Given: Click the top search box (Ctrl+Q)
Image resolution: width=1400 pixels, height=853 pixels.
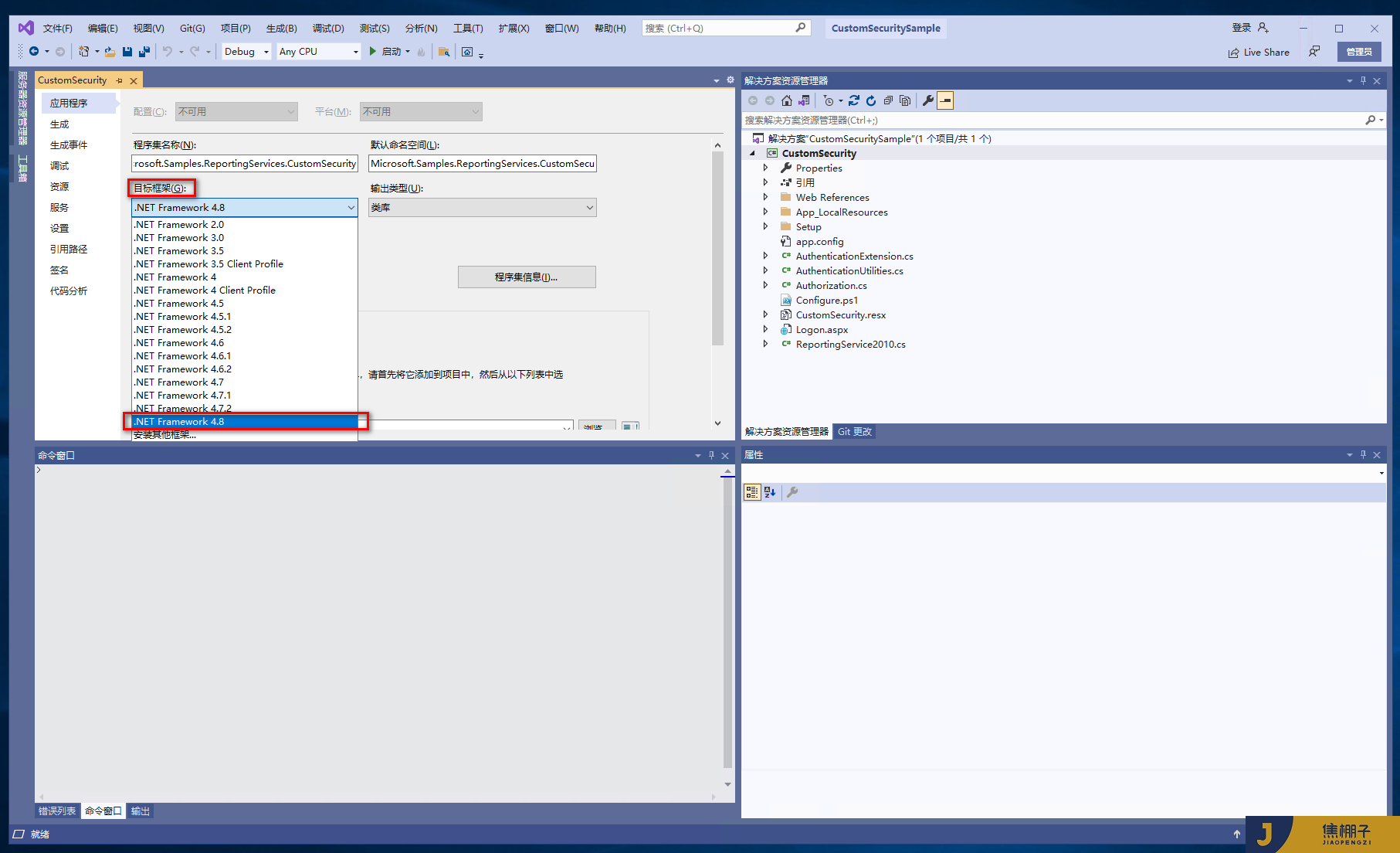Looking at the screenshot, I should pyautogui.click(x=725, y=29).
